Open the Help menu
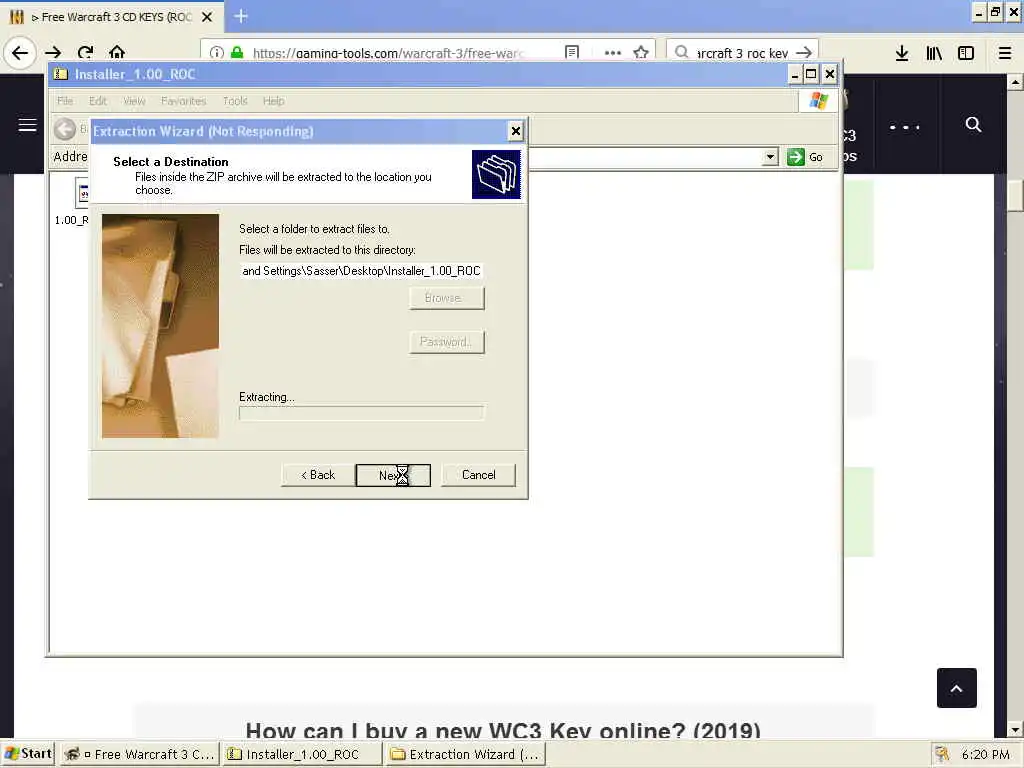1024x768 pixels. point(274,101)
